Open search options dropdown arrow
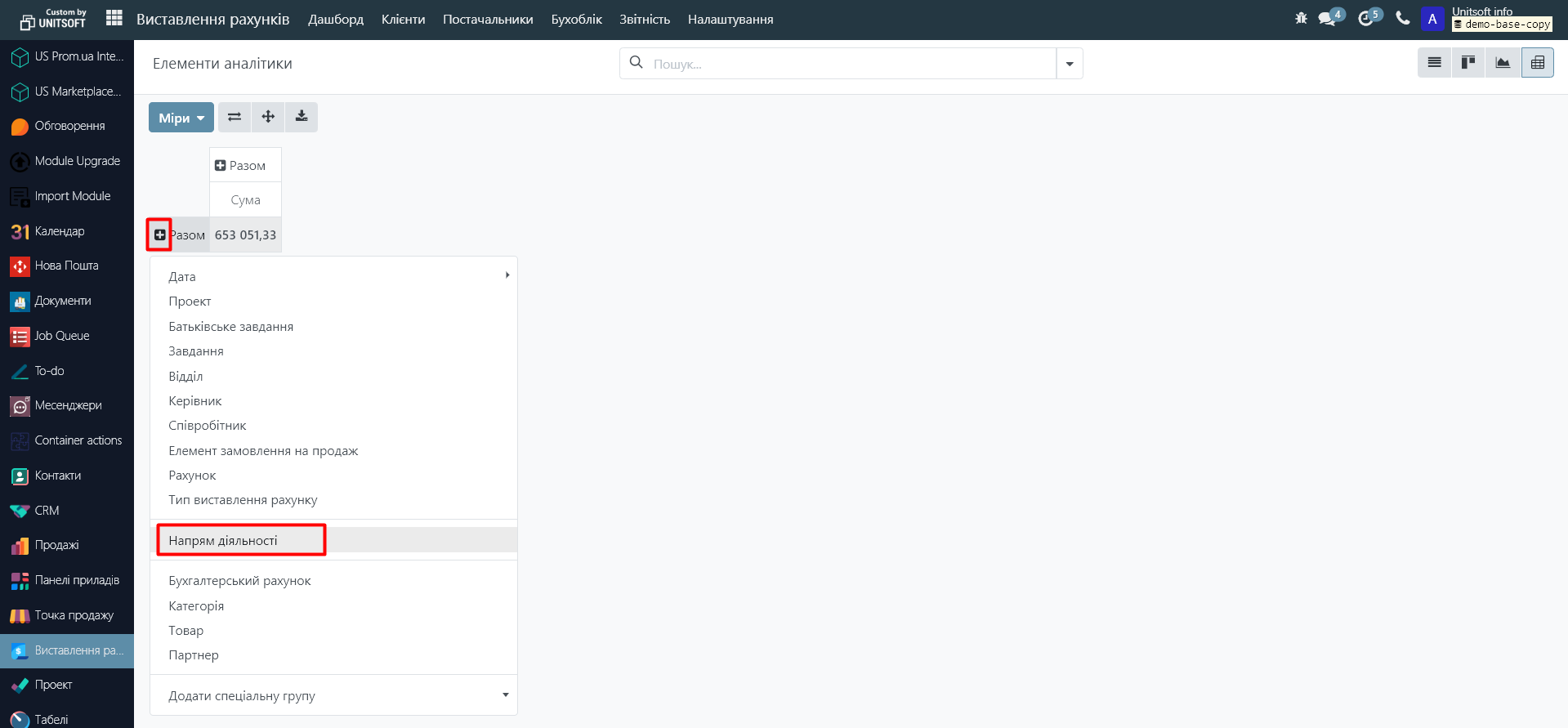The image size is (1568, 728). pos(1069,64)
